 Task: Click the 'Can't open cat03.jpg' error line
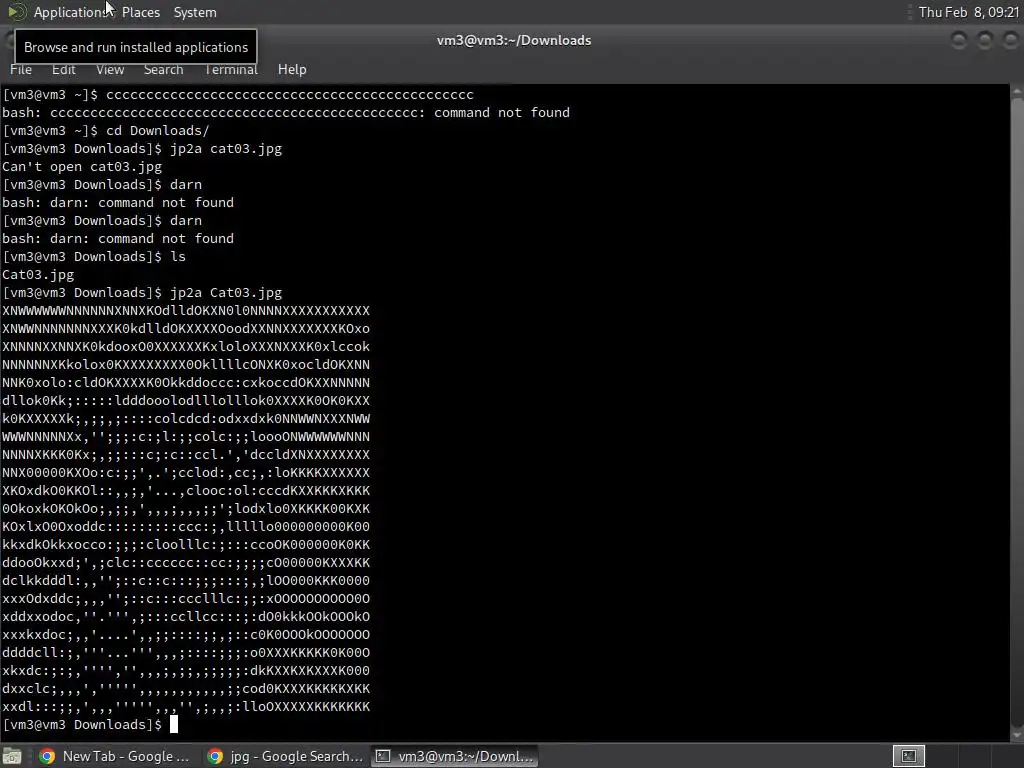pyautogui.click(x=82, y=167)
